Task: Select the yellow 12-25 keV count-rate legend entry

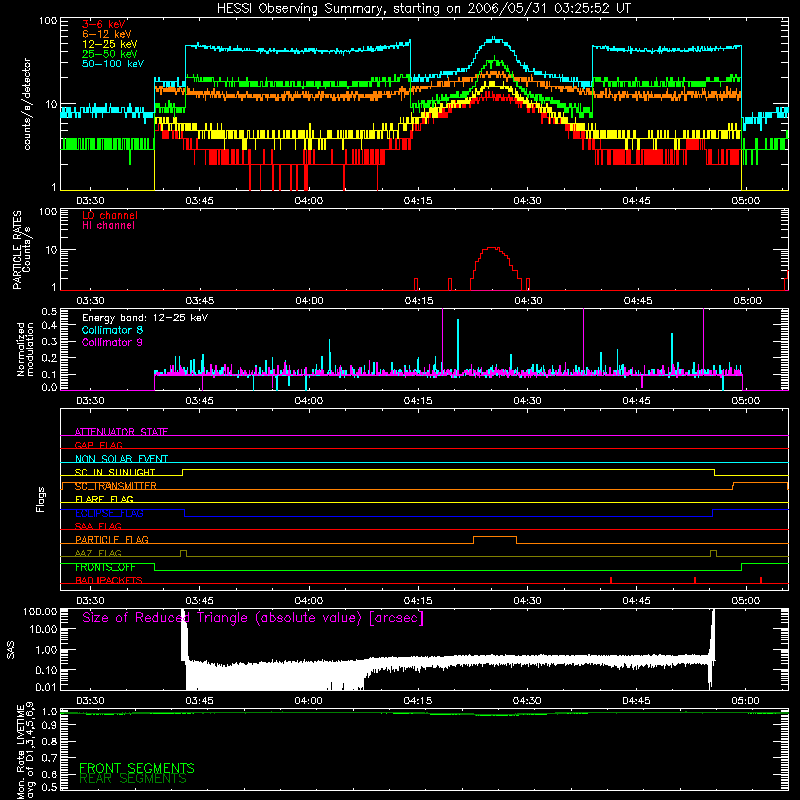Action: click(110, 44)
